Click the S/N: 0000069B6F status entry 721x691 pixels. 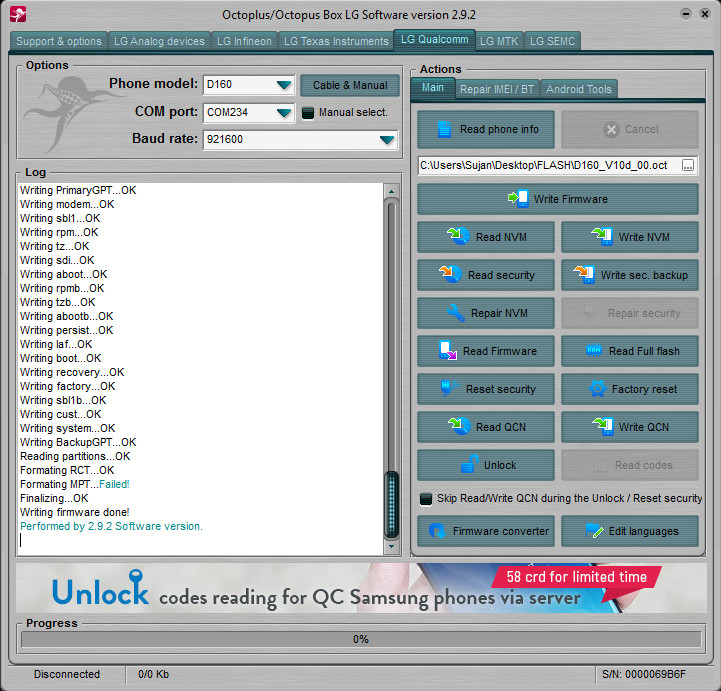644,674
